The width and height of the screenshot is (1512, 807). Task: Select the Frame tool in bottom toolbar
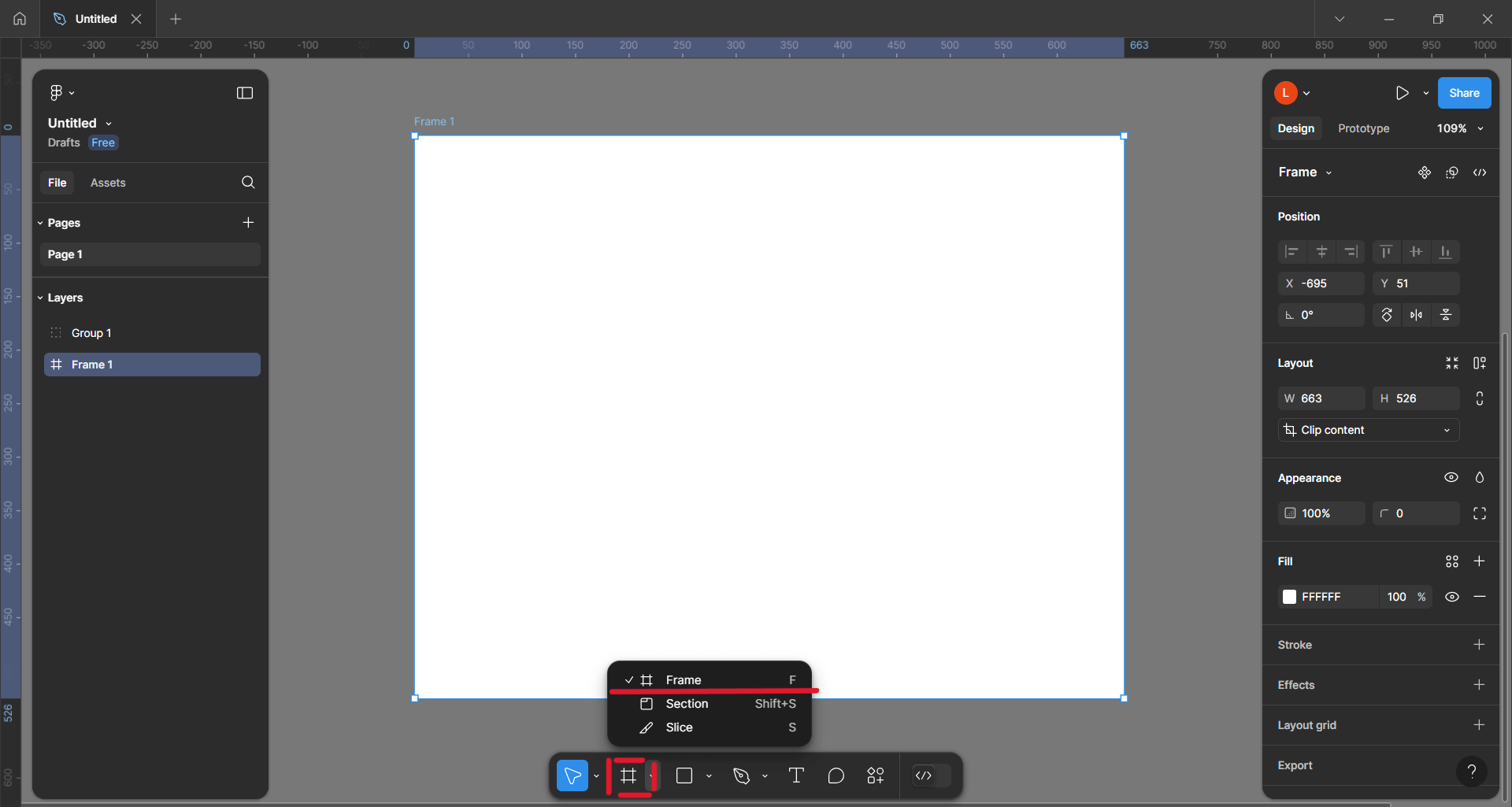click(628, 776)
